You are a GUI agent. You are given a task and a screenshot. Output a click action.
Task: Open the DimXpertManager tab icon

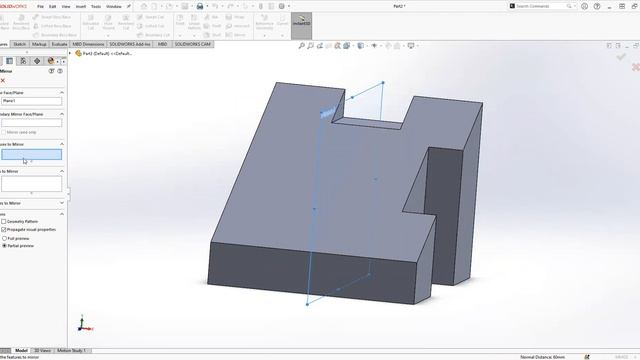coord(37,61)
